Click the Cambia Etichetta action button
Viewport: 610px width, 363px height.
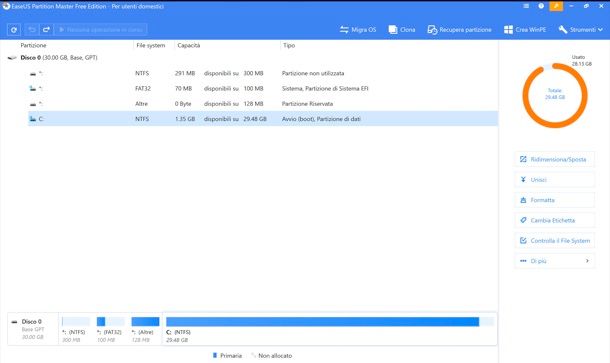[x=554, y=220]
